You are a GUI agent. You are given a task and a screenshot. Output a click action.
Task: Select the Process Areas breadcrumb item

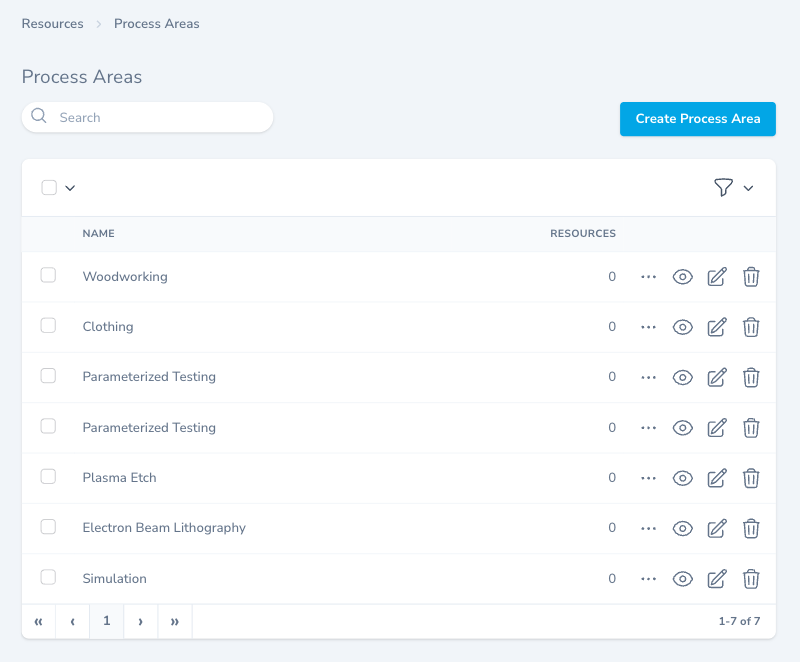tap(156, 23)
